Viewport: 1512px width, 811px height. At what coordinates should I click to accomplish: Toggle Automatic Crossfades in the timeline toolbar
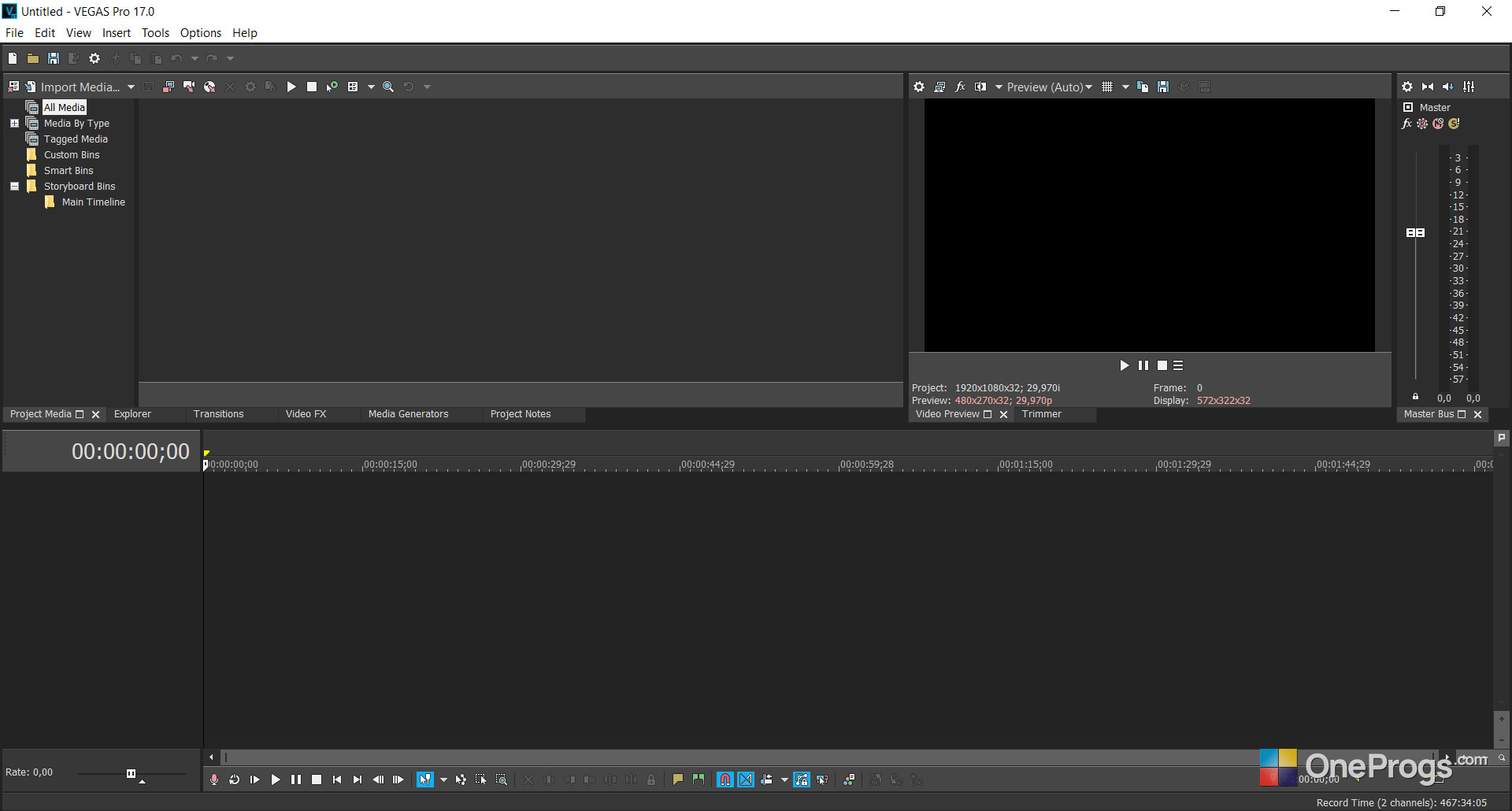746,780
